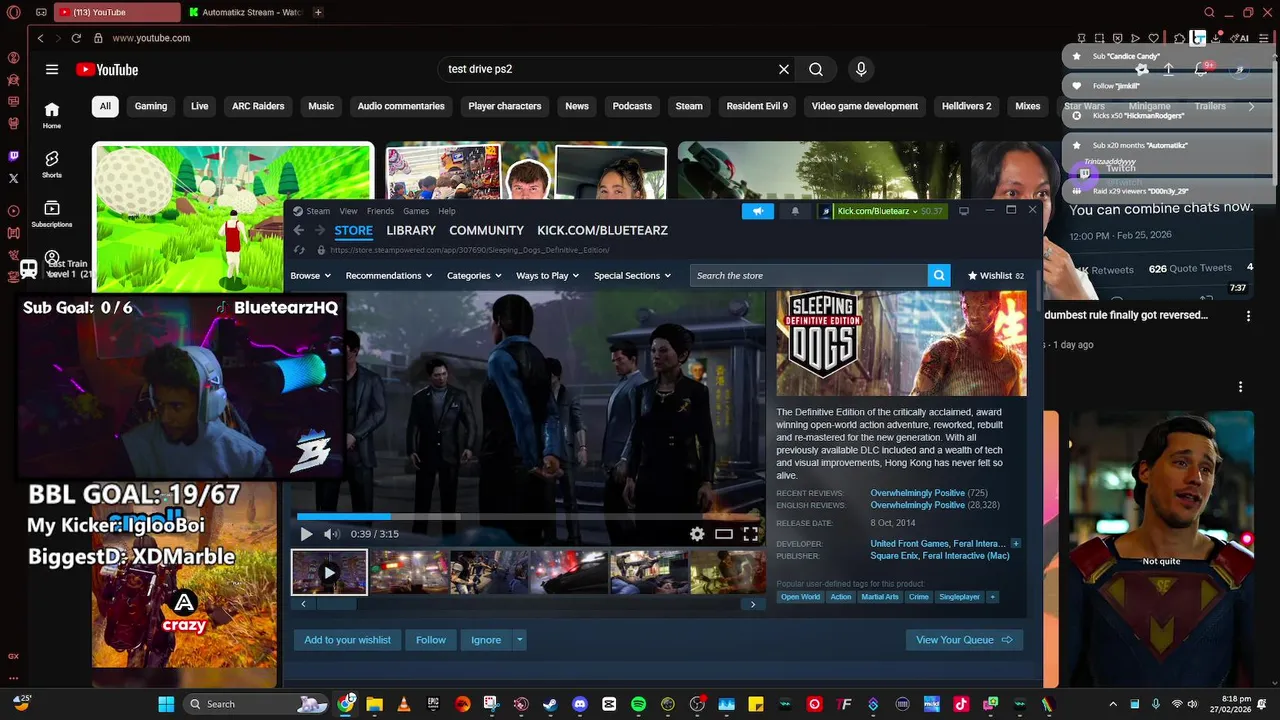Open Windows Start menu
The height and width of the screenshot is (720, 1280).
point(166,704)
